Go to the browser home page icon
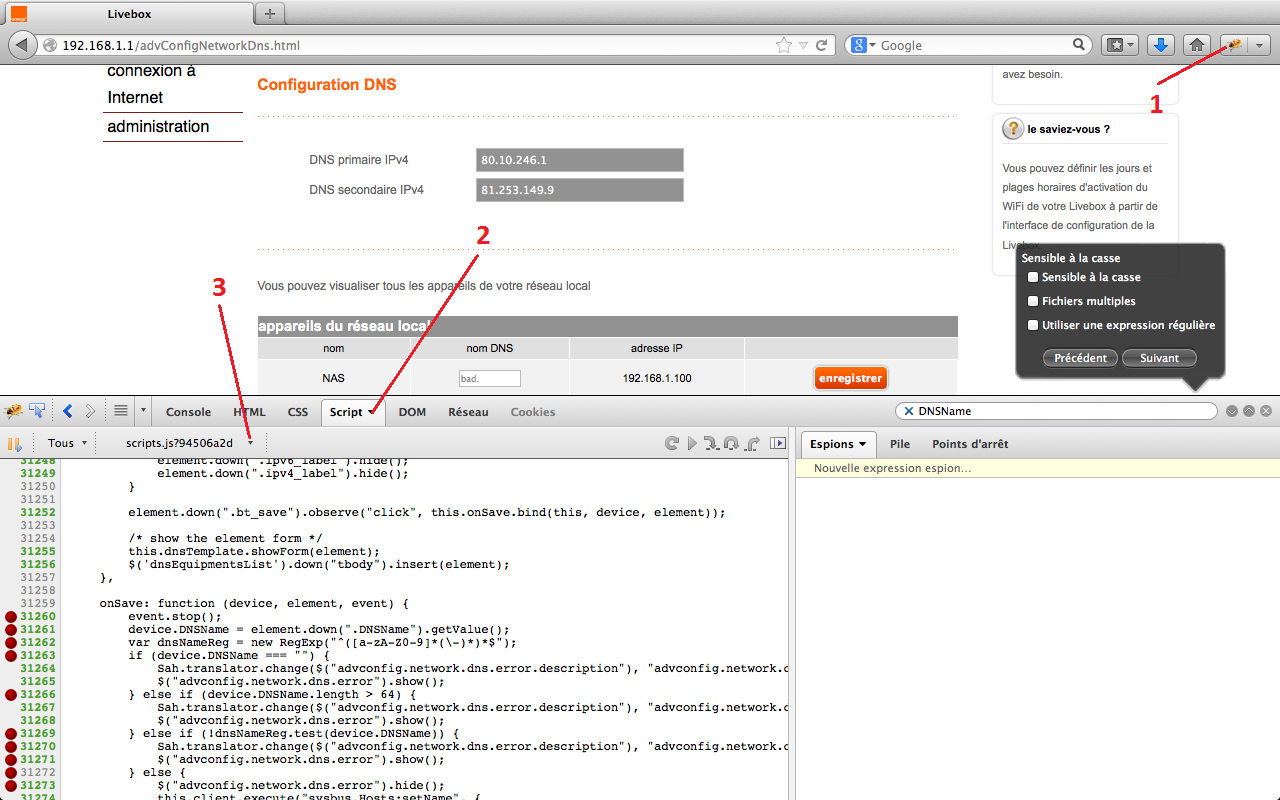1280x800 pixels. 1196,45
